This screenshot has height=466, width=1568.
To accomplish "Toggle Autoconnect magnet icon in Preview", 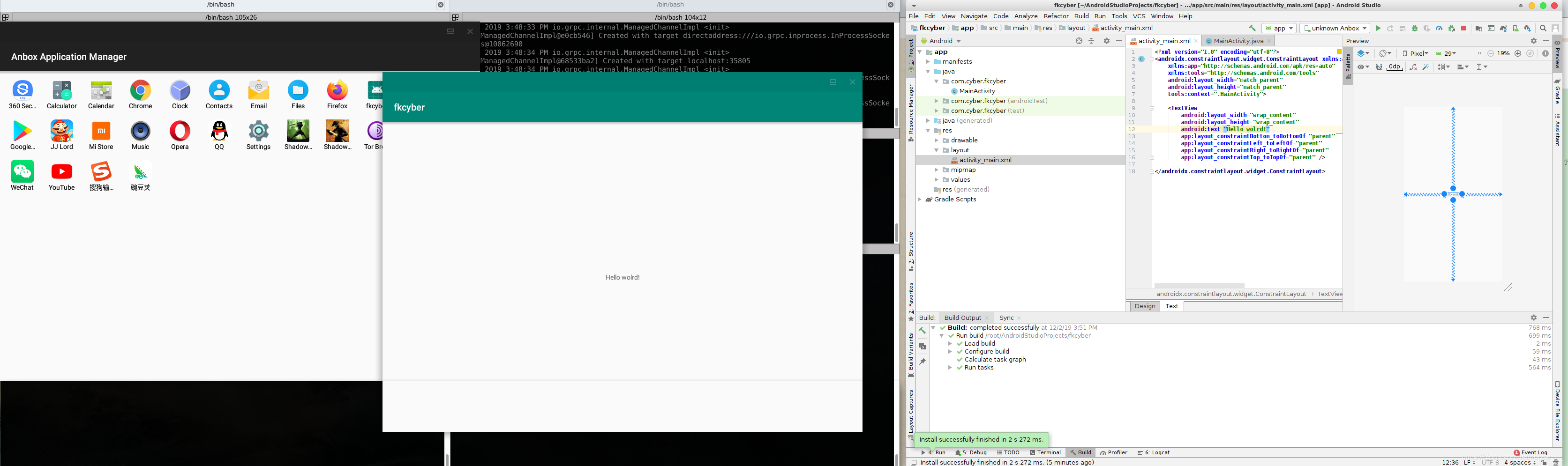I will click(1379, 67).
